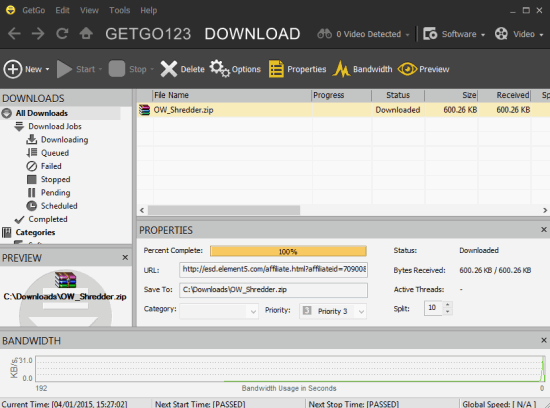The image size is (550, 408).
Task: Select the Pending filter
Action: tap(55, 193)
